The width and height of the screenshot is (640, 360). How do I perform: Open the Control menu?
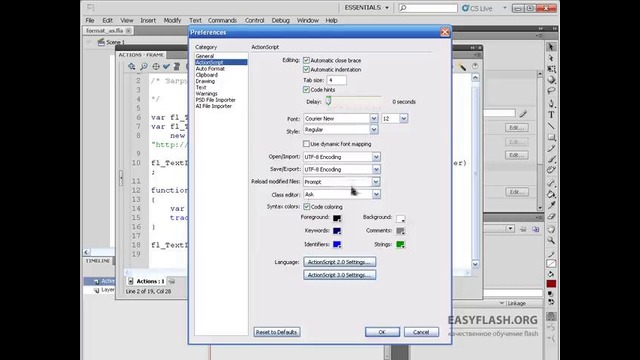coord(254,20)
